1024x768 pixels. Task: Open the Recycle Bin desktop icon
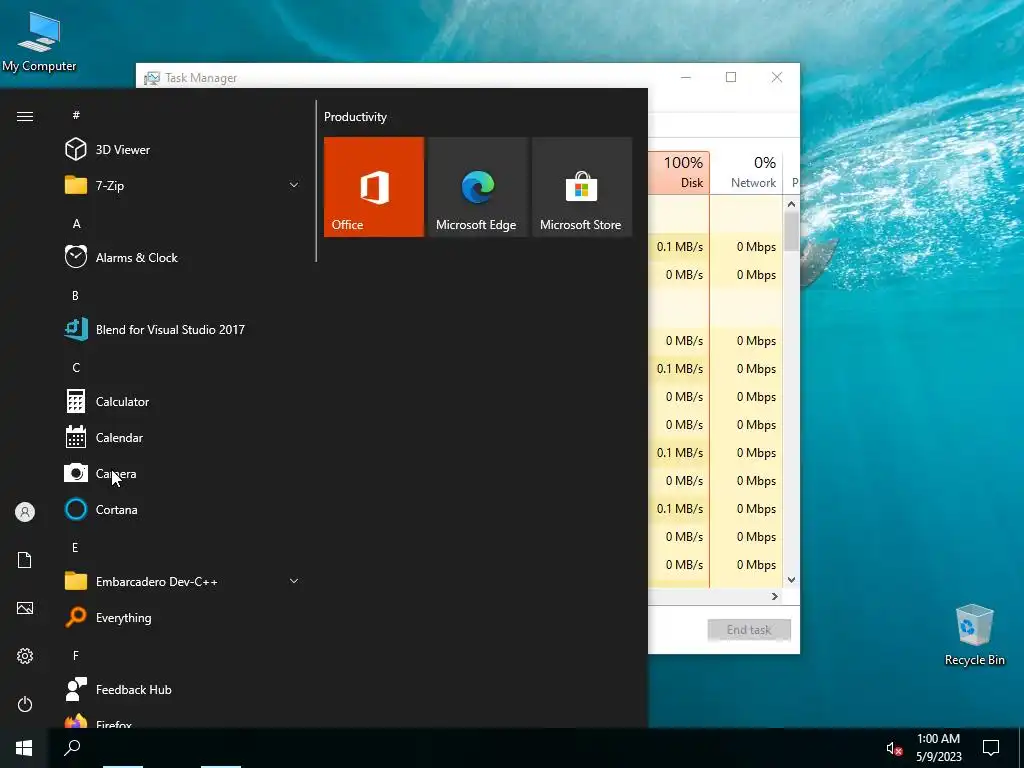coord(974,635)
